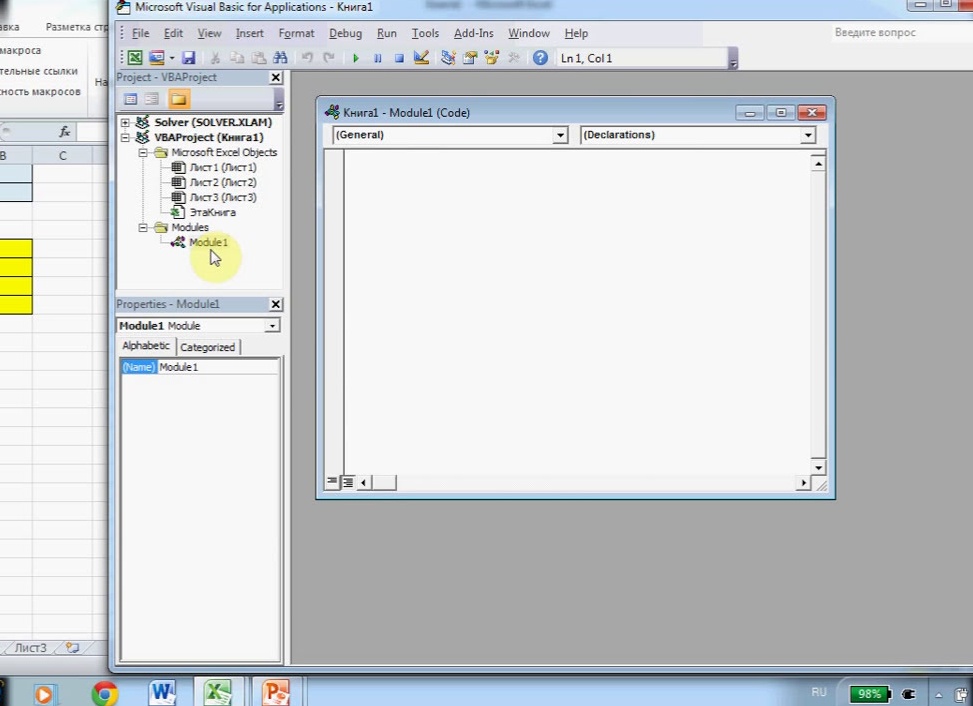
Task: Click the Toolbox wrench icon
Action: point(513,58)
